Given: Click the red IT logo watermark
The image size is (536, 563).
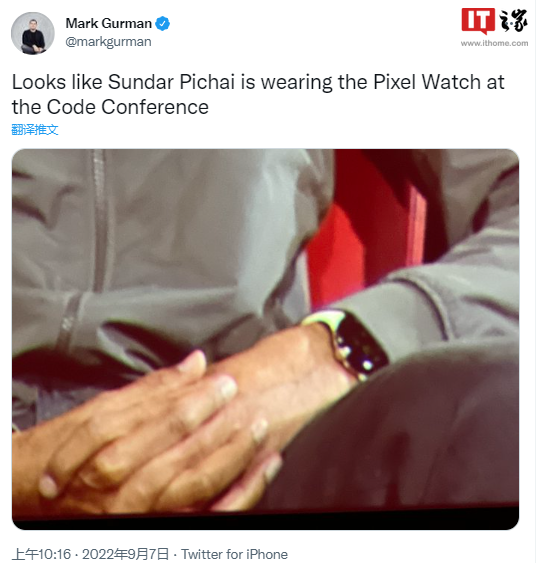Looking at the screenshot, I should coord(478,20).
